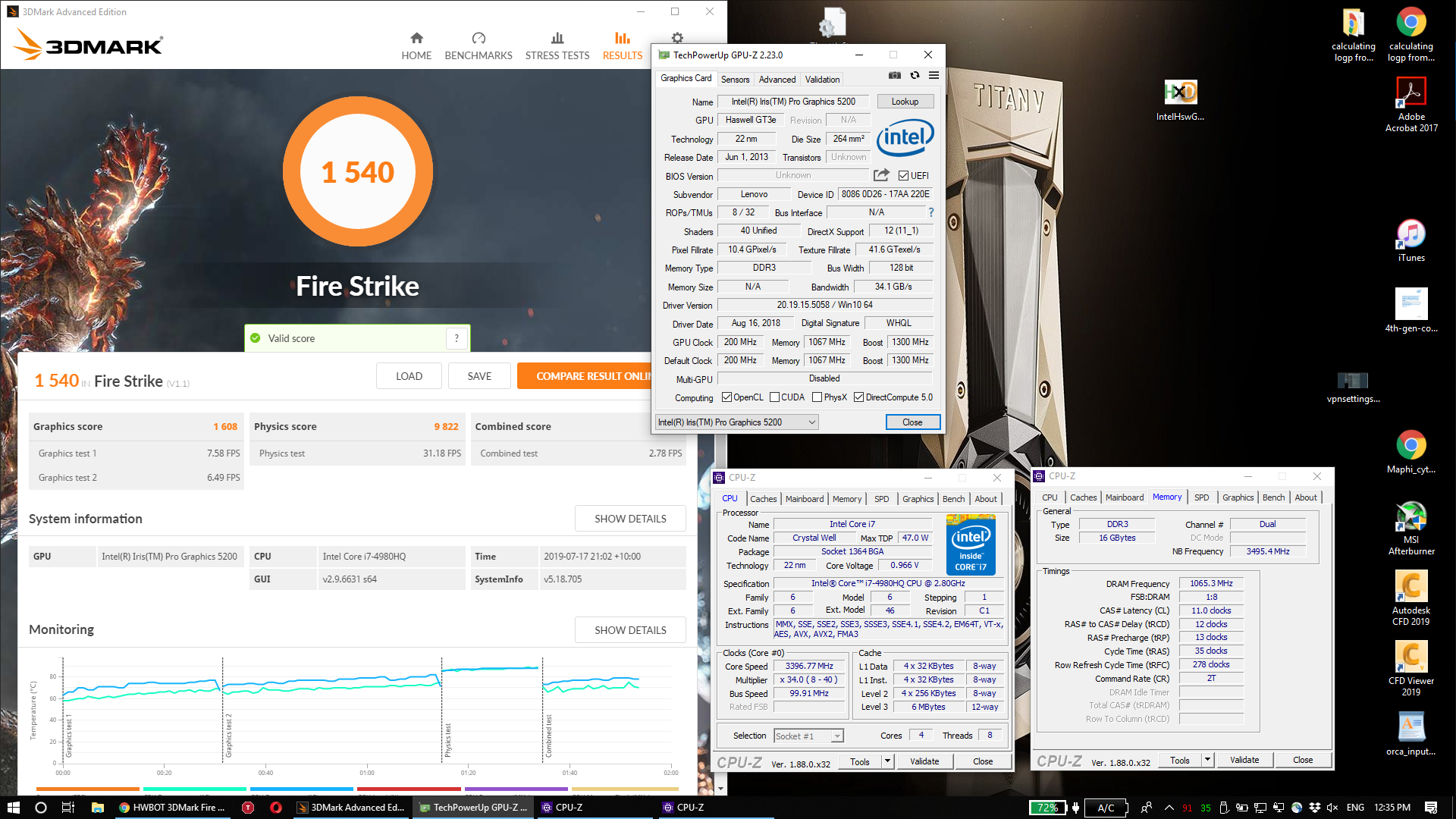Open MSI Afterburner desktop shortcut
The image size is (1456, 819).
pyautogui.click(x=1410, y=529)
